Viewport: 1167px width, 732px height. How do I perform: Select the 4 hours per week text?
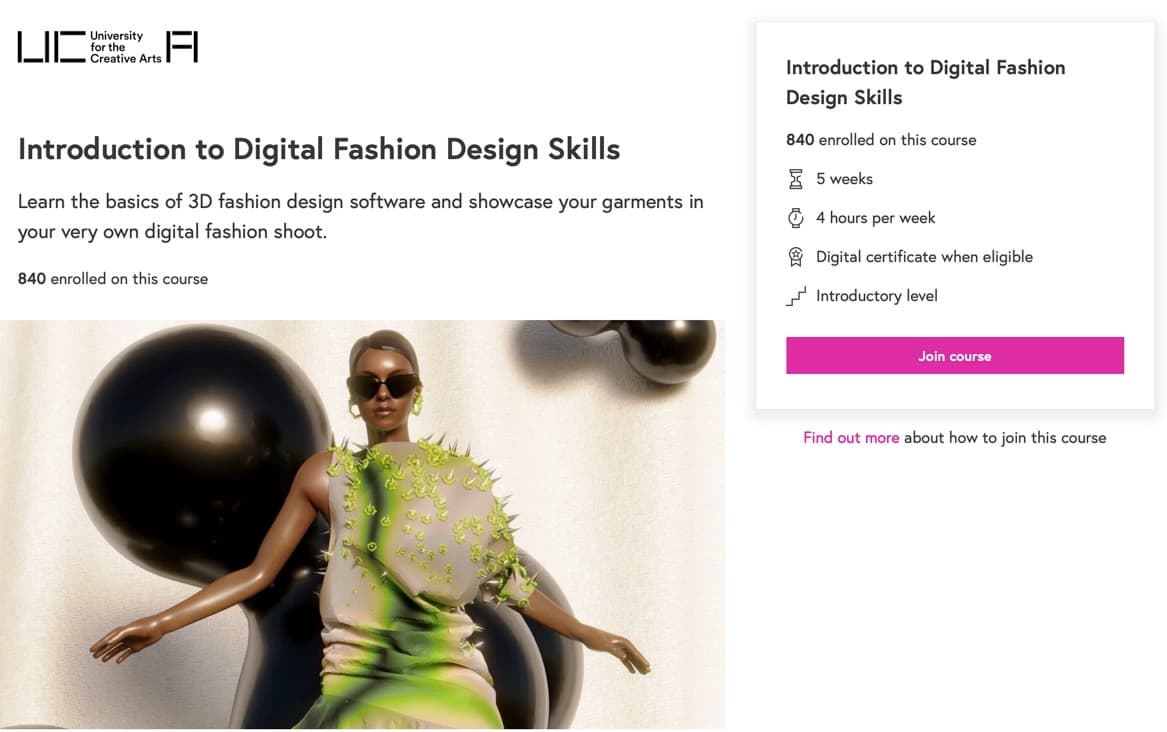(x=875, y=218)
